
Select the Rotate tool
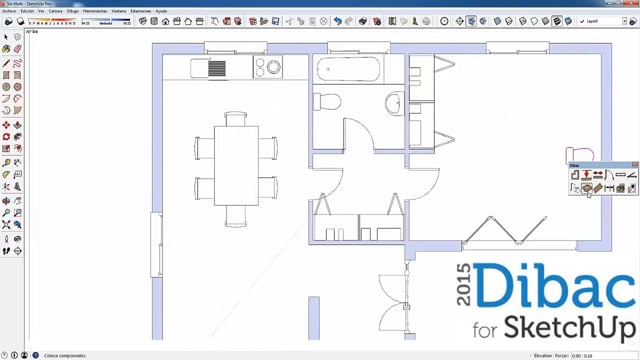click(x=6, y=137)
